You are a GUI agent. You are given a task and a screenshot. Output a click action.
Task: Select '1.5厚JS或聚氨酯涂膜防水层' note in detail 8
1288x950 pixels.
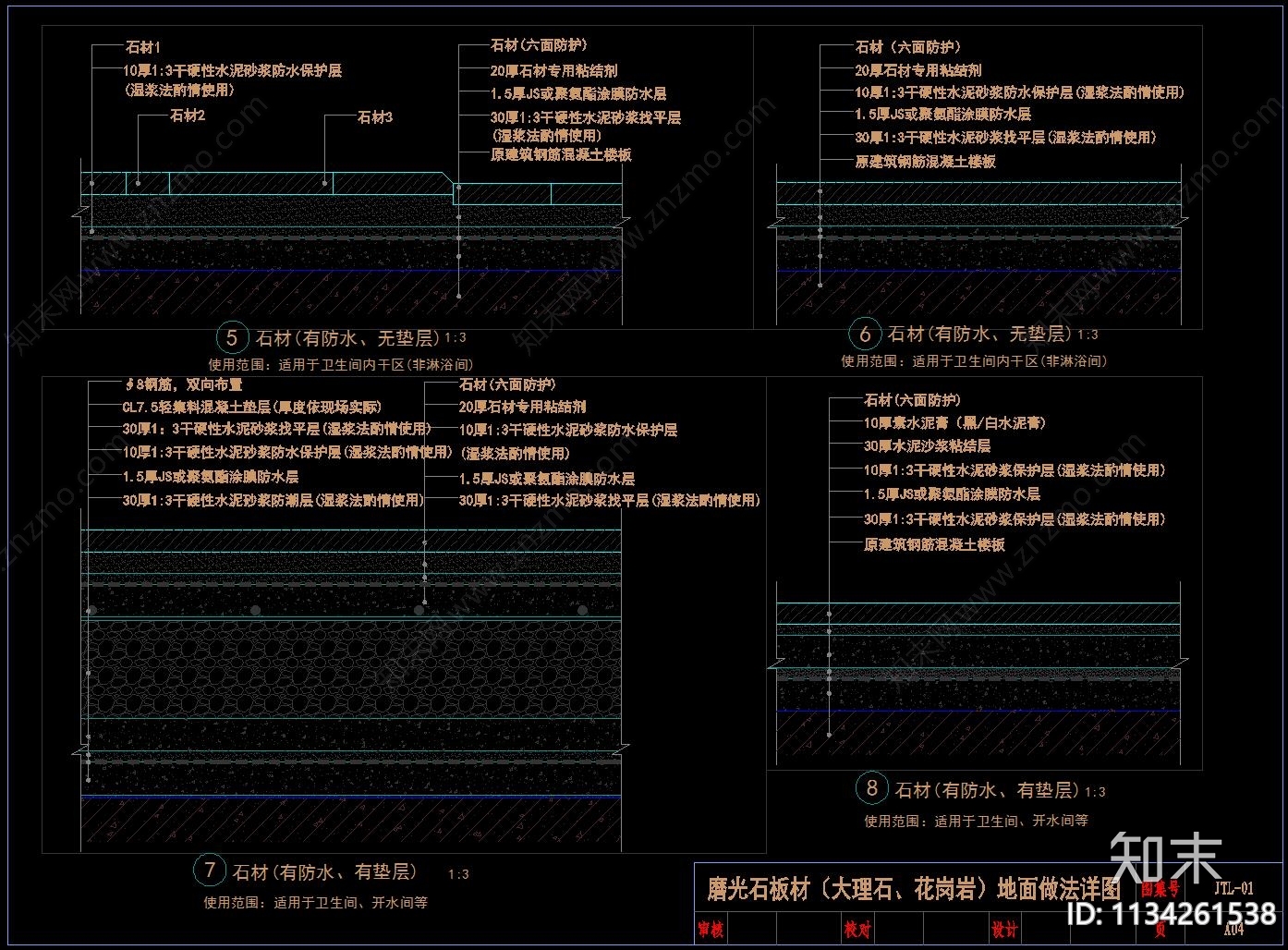[x=952, y=494]
